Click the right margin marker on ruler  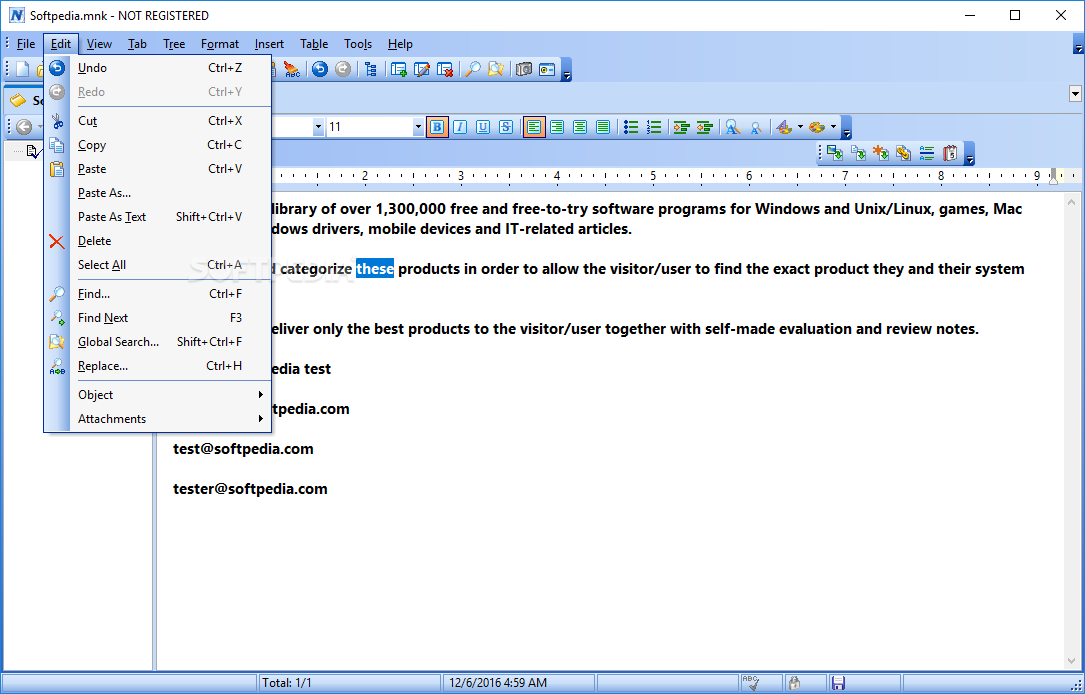coord(1053,176)
